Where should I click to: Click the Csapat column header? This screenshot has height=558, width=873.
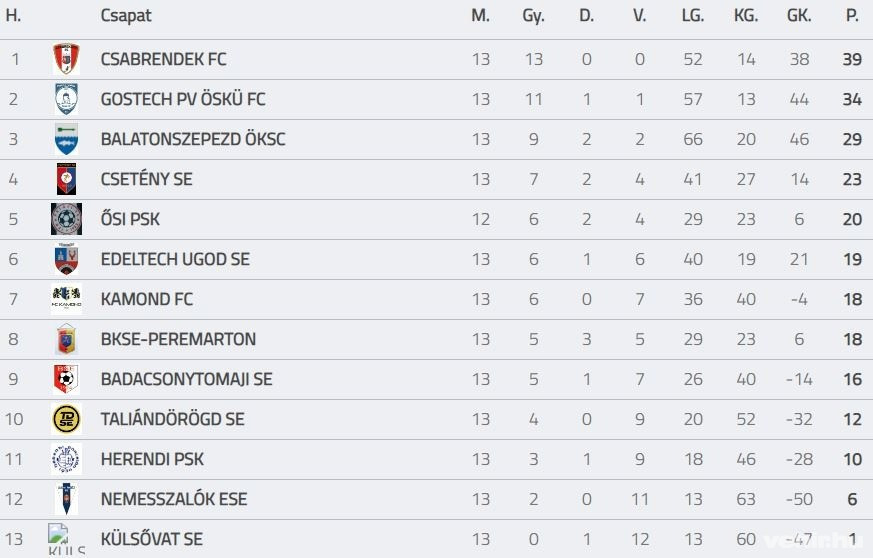pyautogui.click(x=126, y=16)
